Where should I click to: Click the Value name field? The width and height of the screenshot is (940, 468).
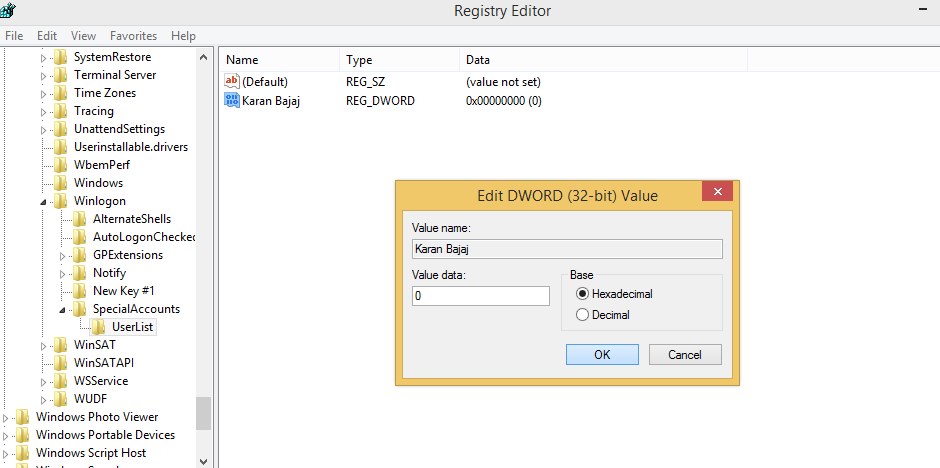pyautogui.click(x=567, y=249)
